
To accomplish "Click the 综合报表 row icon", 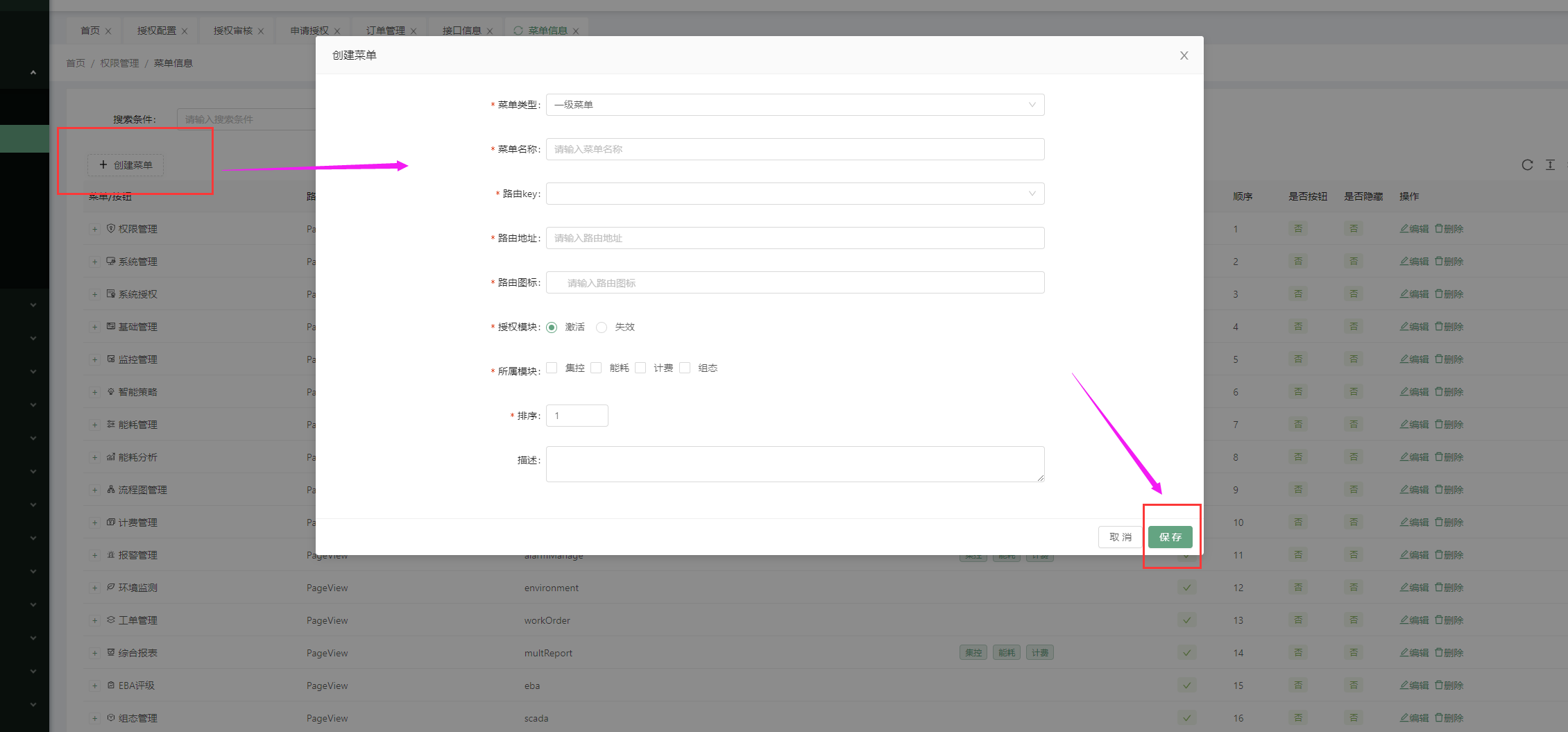I will (111, 652).
